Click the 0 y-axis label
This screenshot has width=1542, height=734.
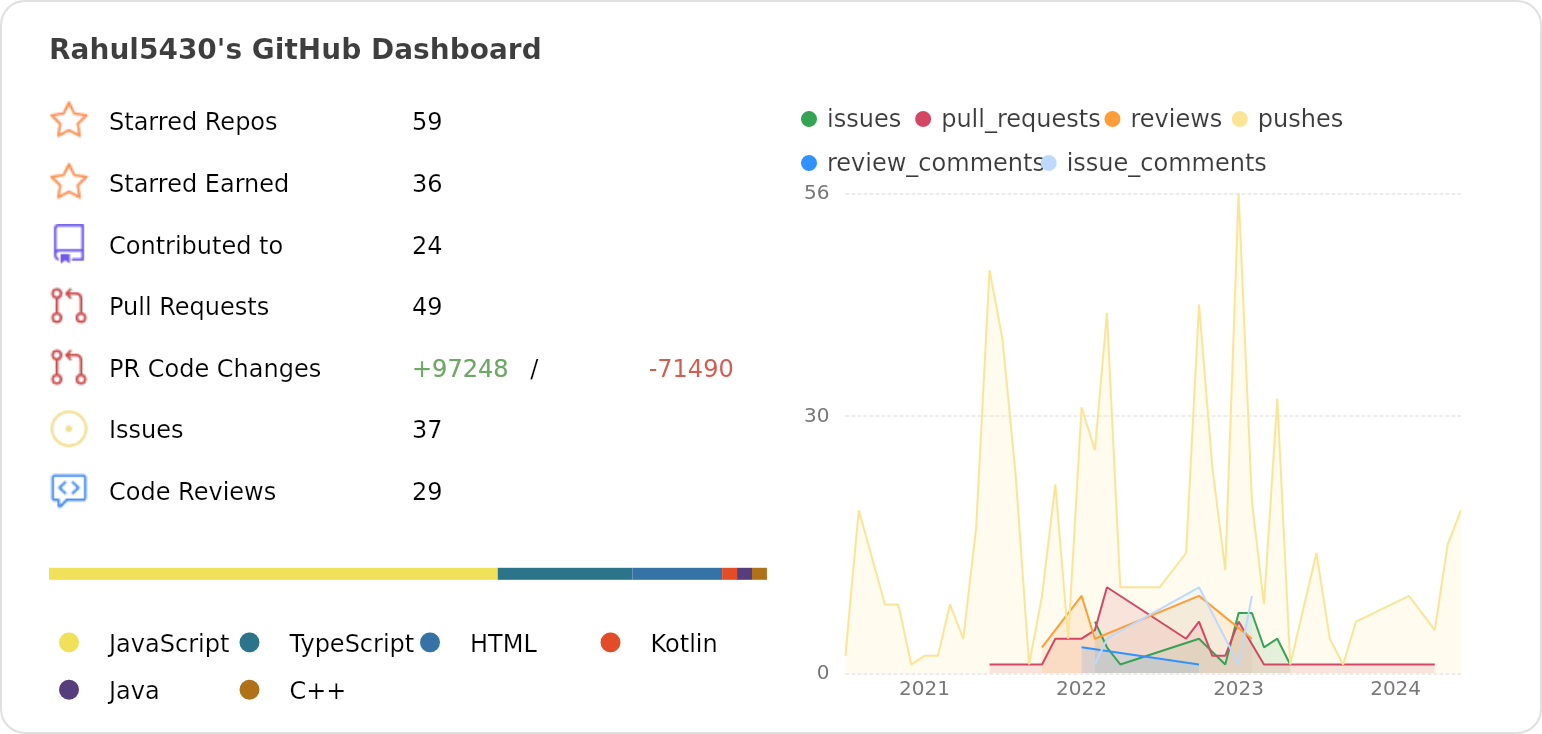823,672
